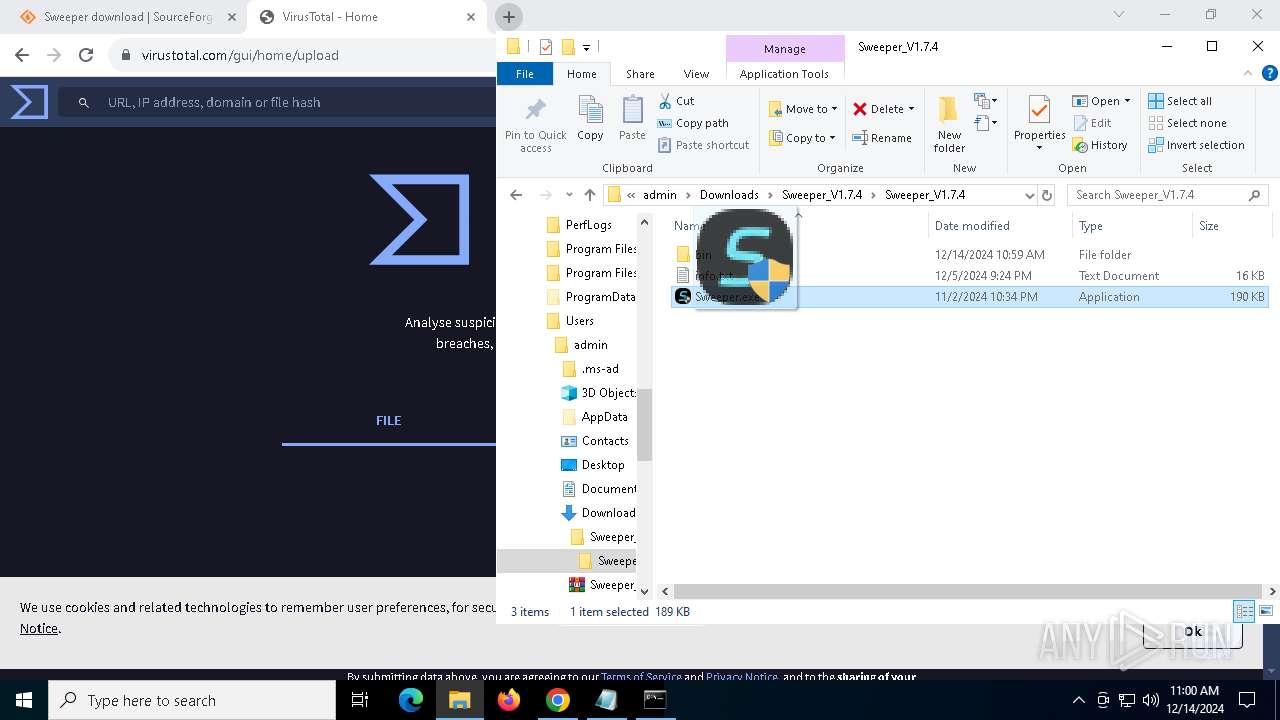
Task: Show hidden tray icons chevron
Action: (x=1078, y=700)
